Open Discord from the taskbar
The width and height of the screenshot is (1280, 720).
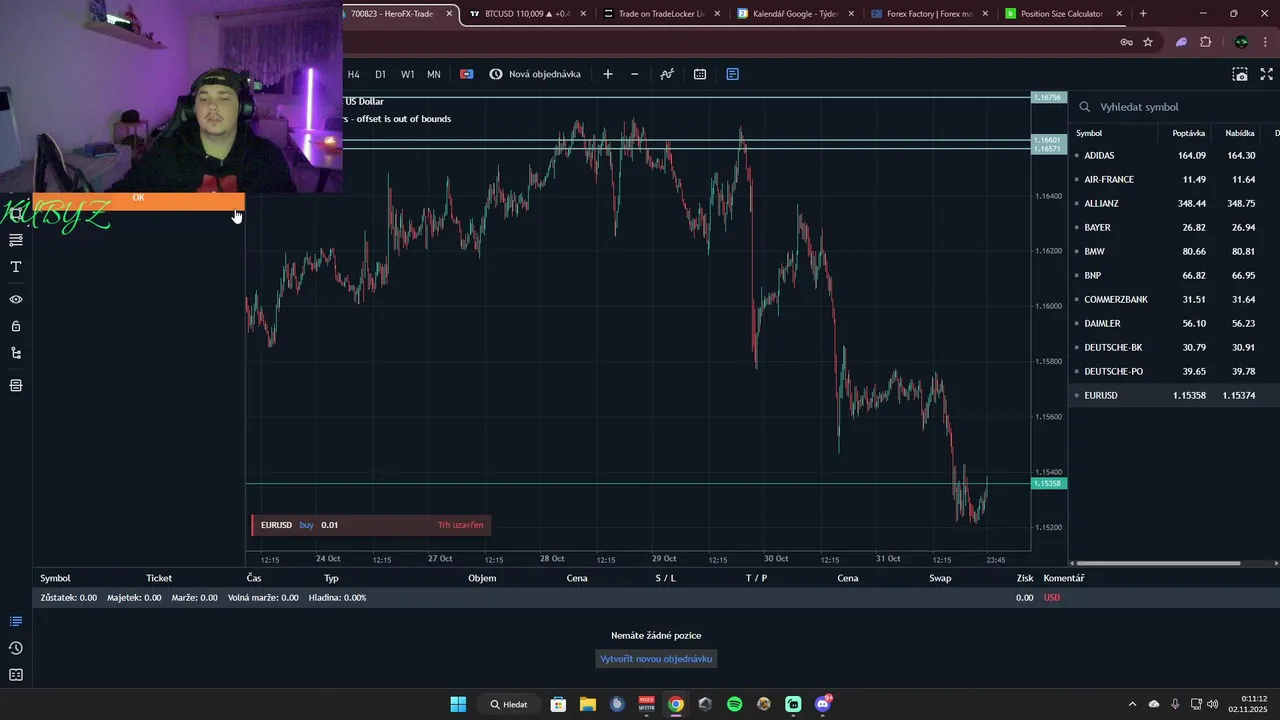[823, 704]
